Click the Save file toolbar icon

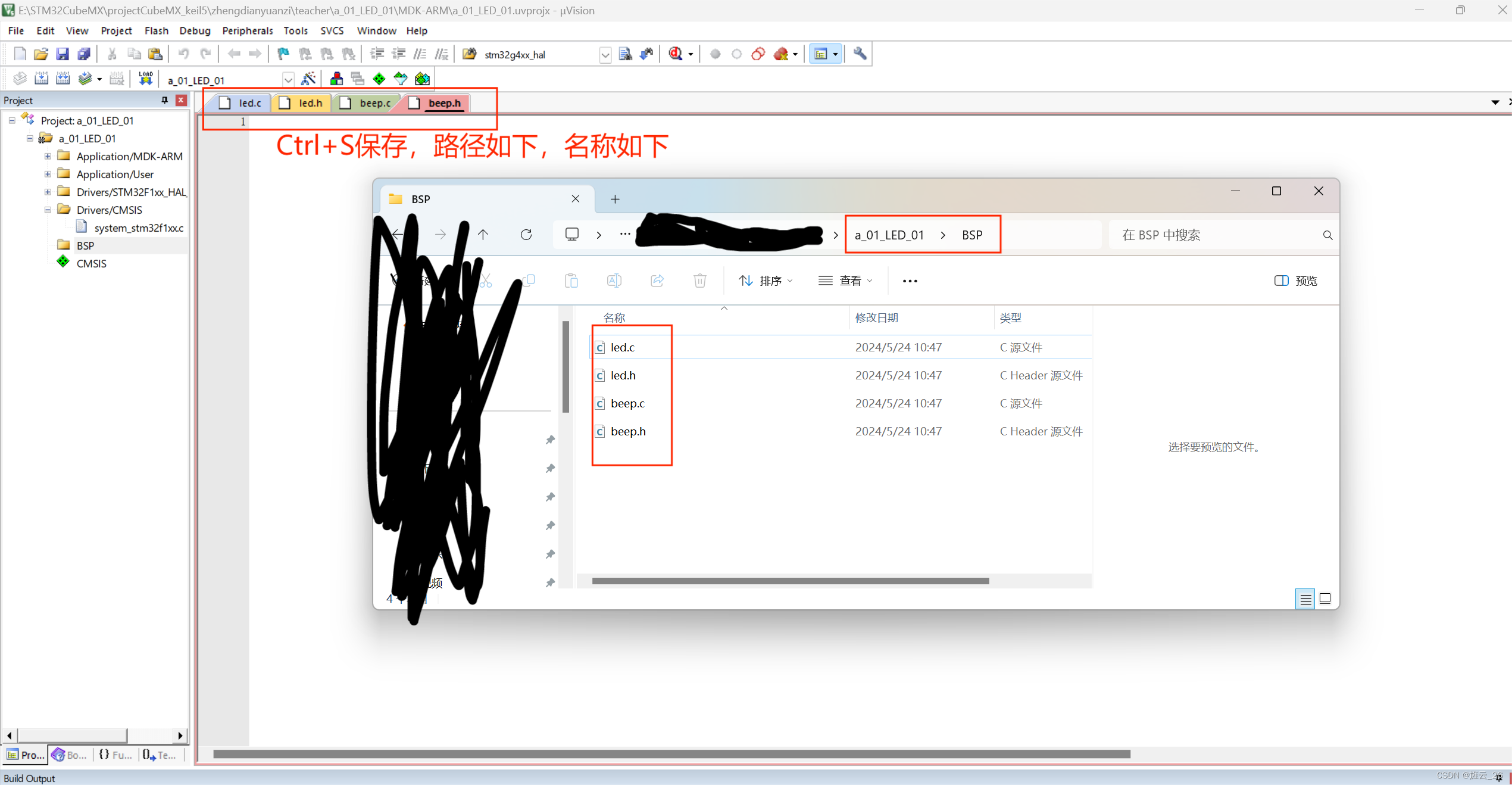(x=62, y=54)
